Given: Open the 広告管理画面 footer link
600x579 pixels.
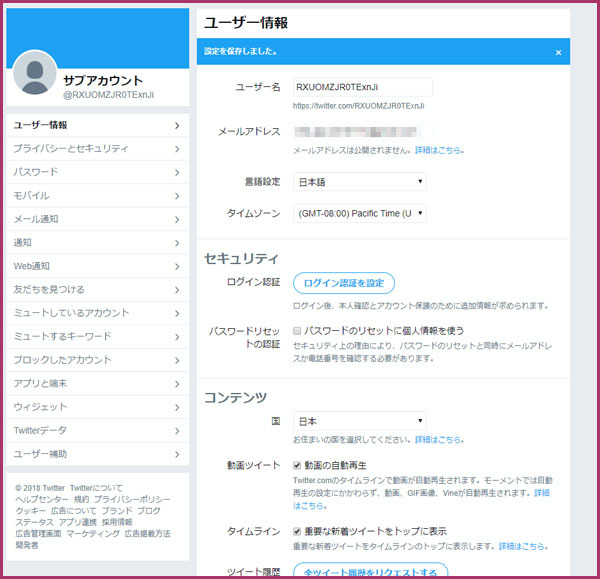Looking at the screenshot, I should click(38, 533).
